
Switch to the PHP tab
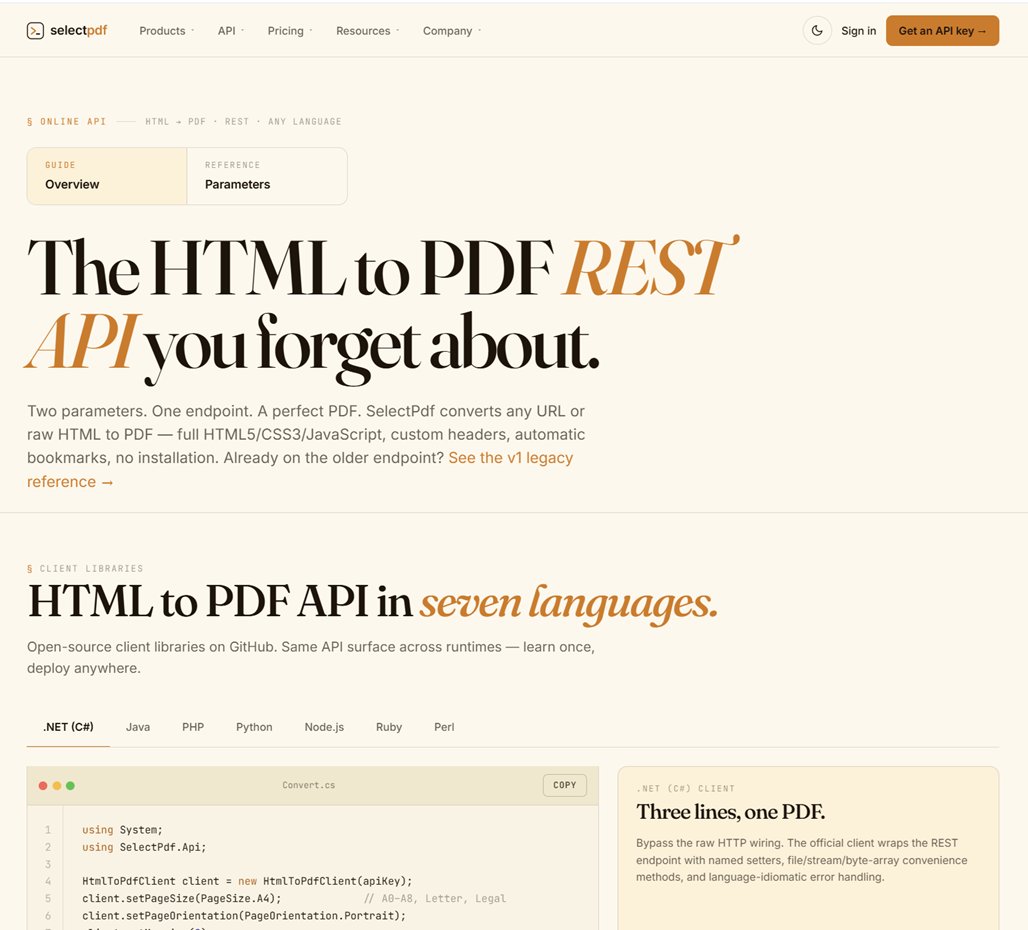click(x=193, y=727)
